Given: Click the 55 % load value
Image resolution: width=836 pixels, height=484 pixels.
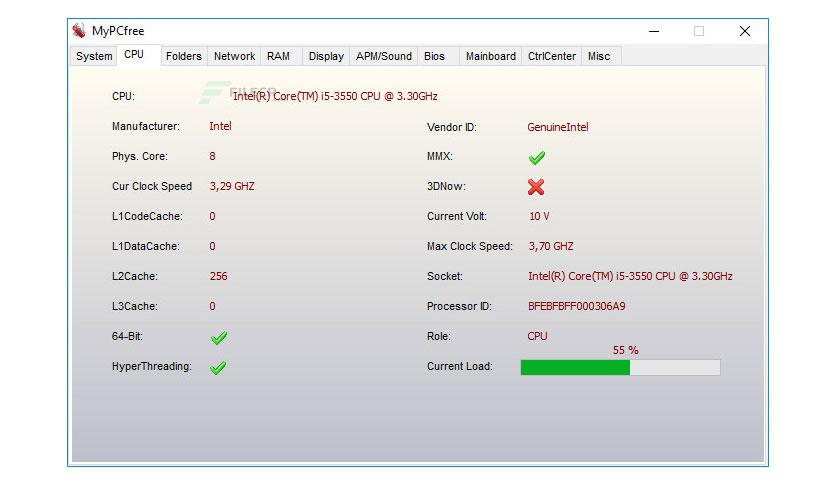Looking at the screenshot, I should click(x=625, y=350).
